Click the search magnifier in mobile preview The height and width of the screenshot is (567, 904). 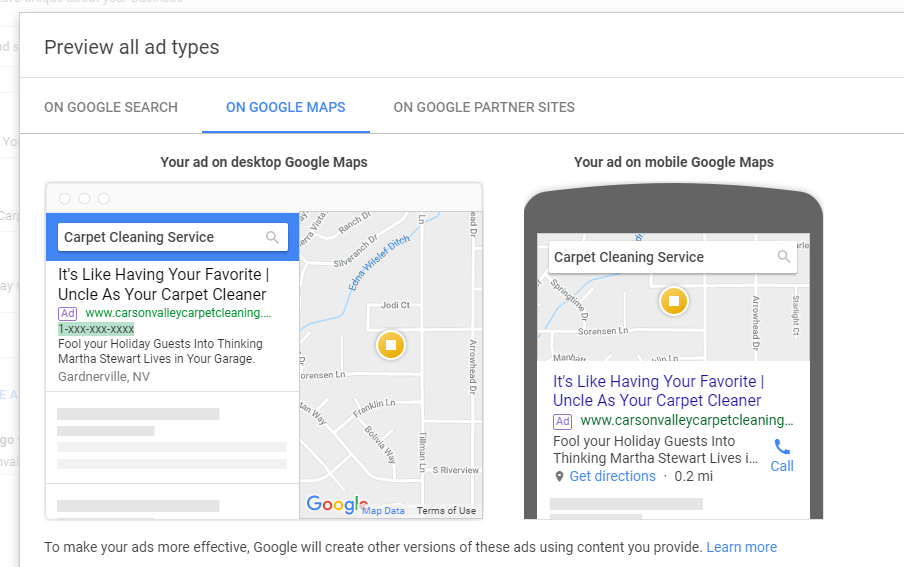[784, 257]
